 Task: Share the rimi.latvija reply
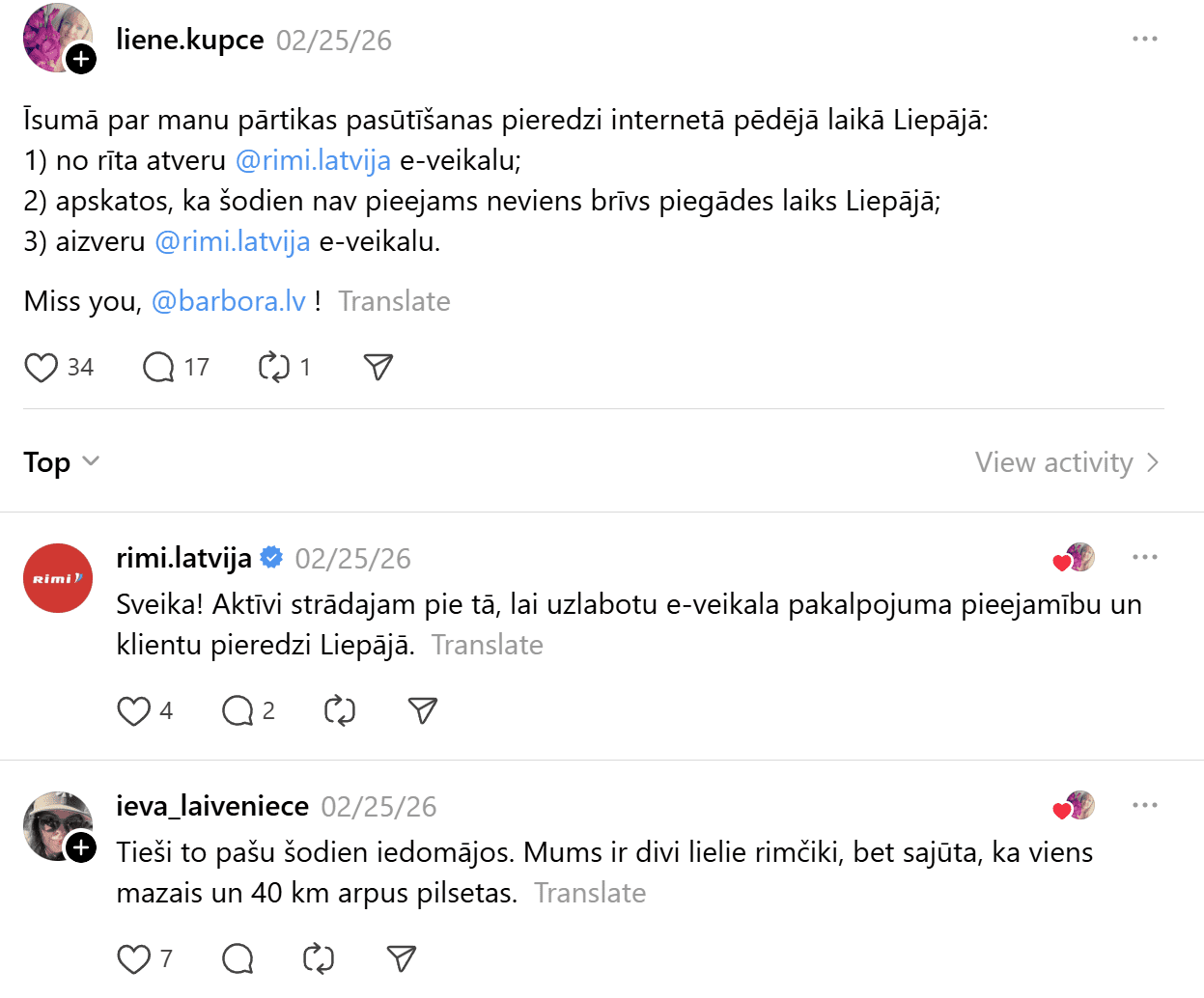(423, 711)
